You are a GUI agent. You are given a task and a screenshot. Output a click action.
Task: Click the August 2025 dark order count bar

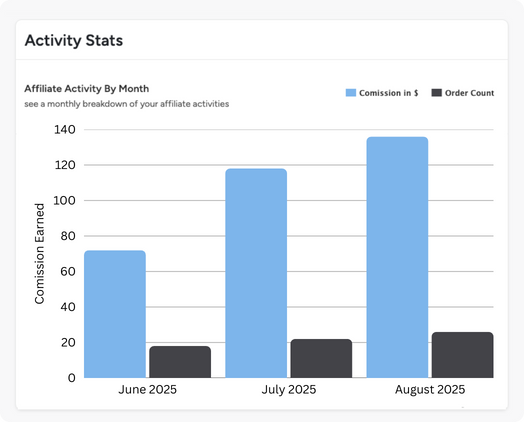click(x=463, y=355)
